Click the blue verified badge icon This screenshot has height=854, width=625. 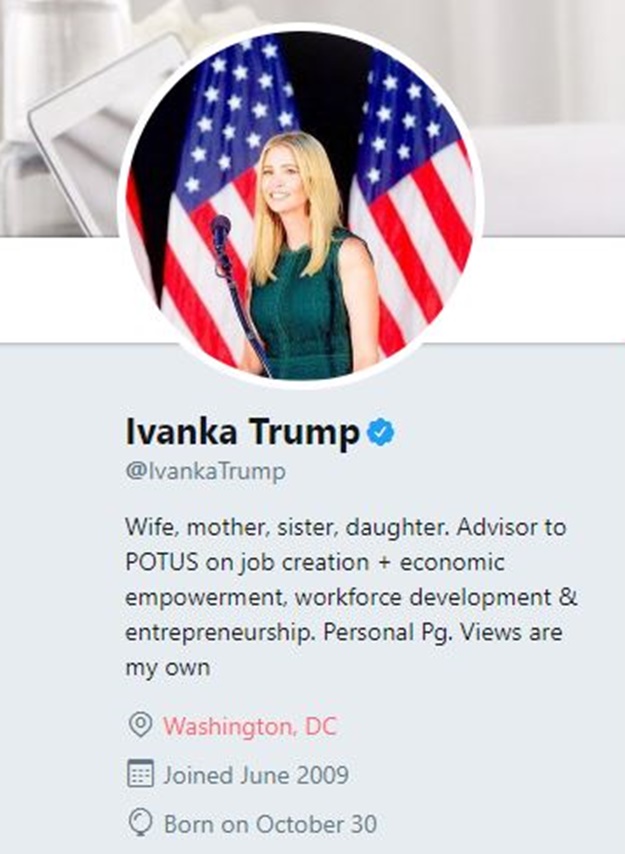point(381,432)
